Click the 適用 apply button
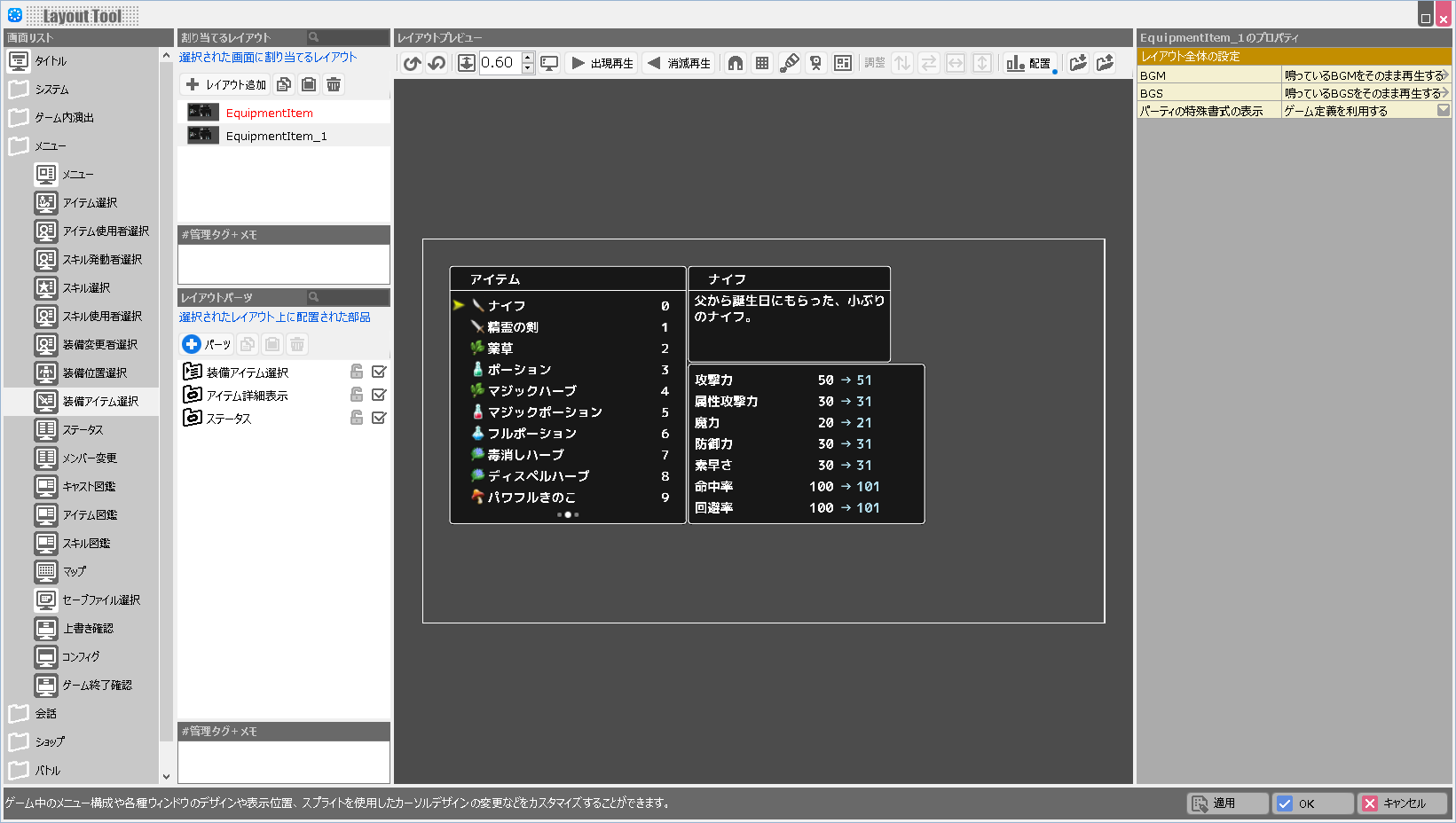This screenshot has height=823, width=1456. coord(1227,803)
